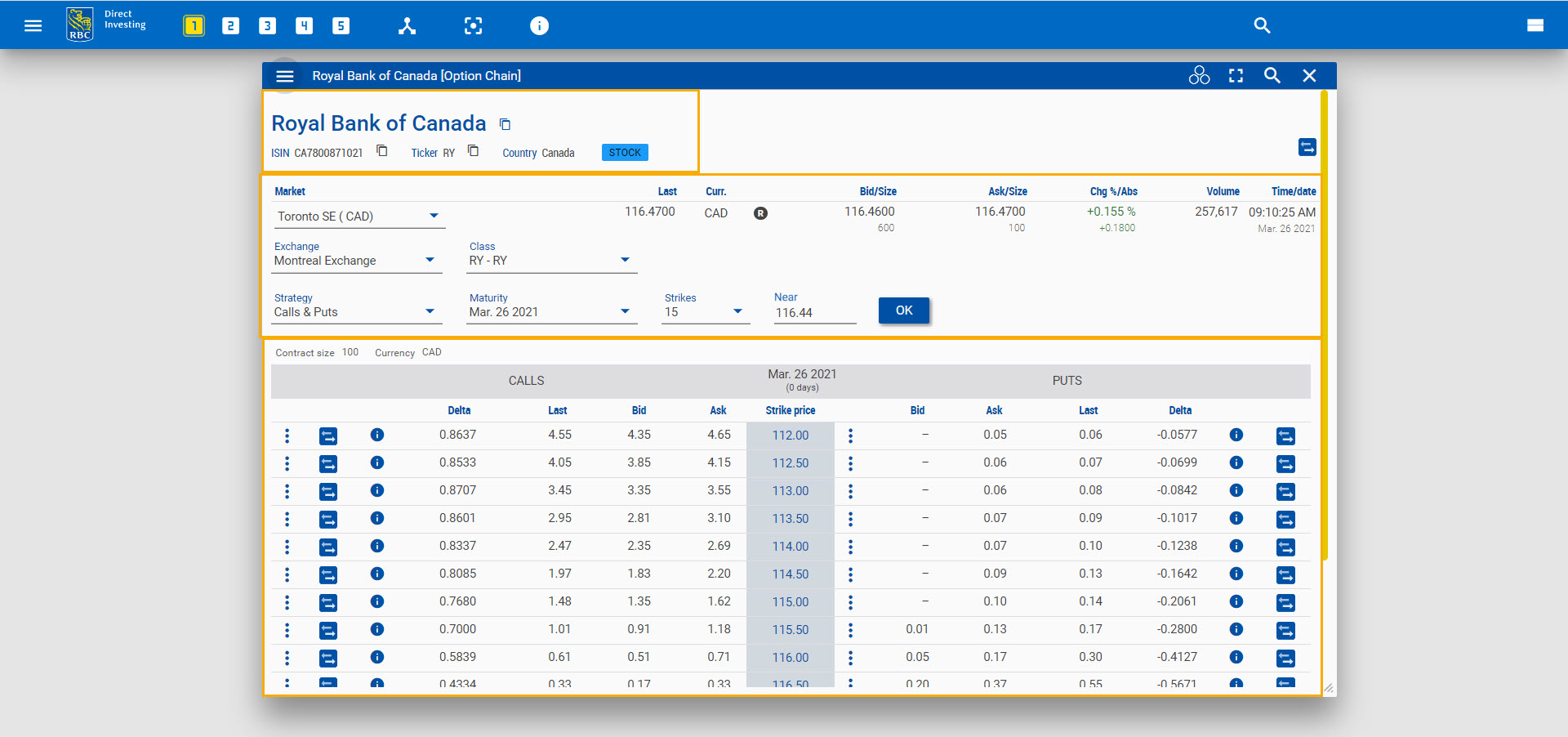Click the linked-circles icon in panel header

(1199, 75)
